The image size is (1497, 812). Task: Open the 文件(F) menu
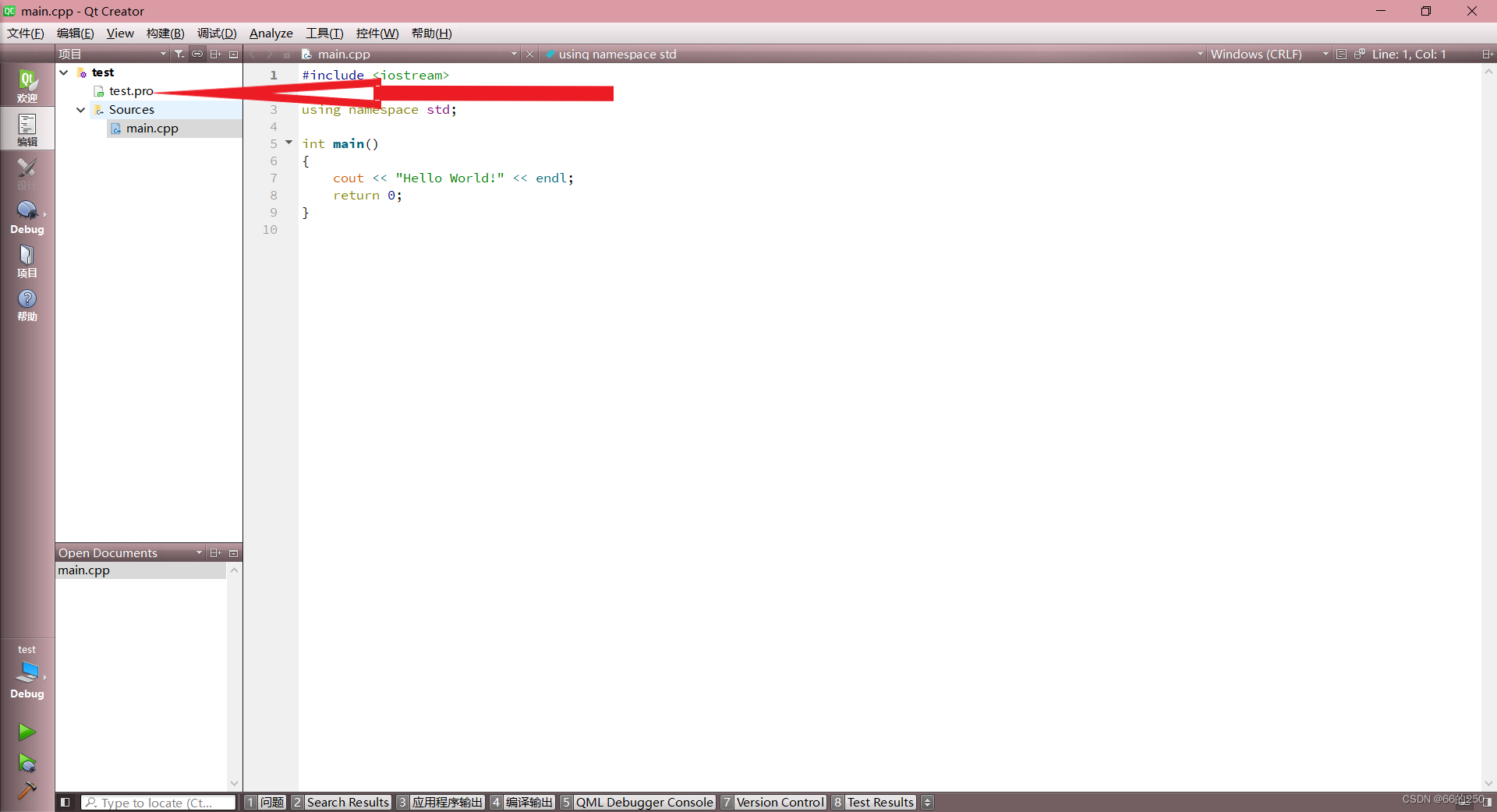(x=26, y=33)
